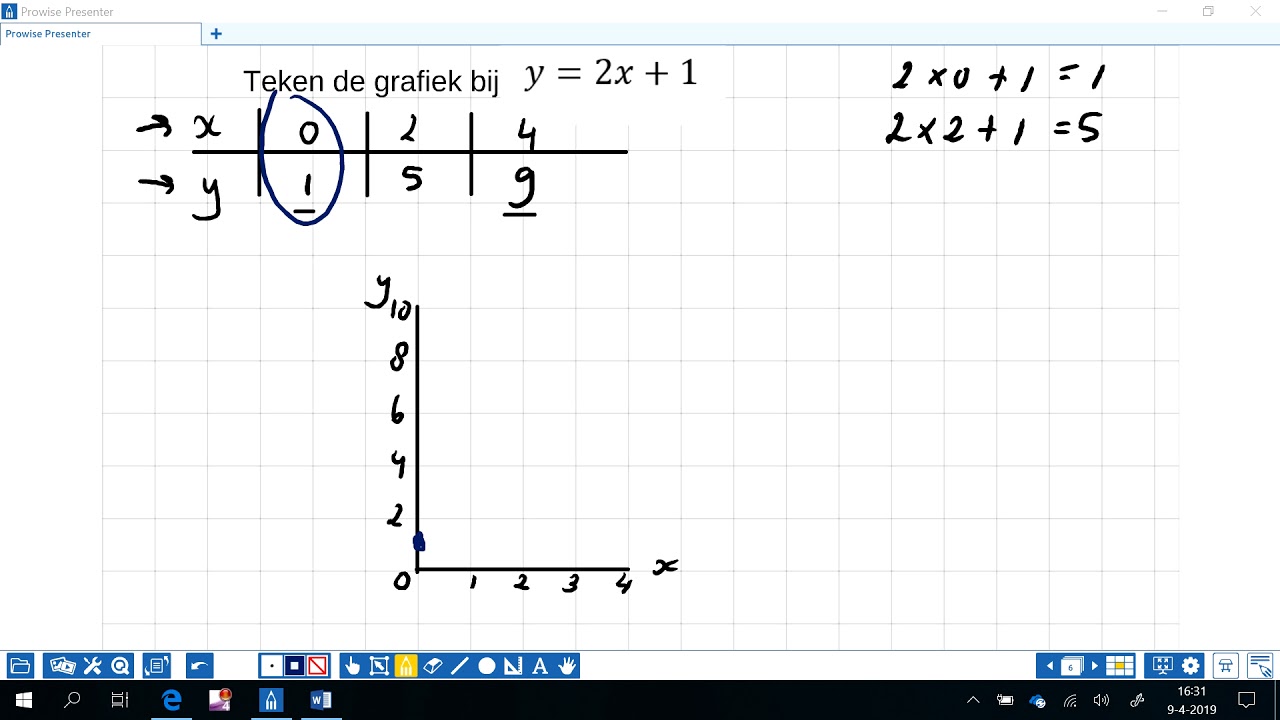Open Microsoft Word from taskbar
The image size is (1280, 720).
point(320,700)
